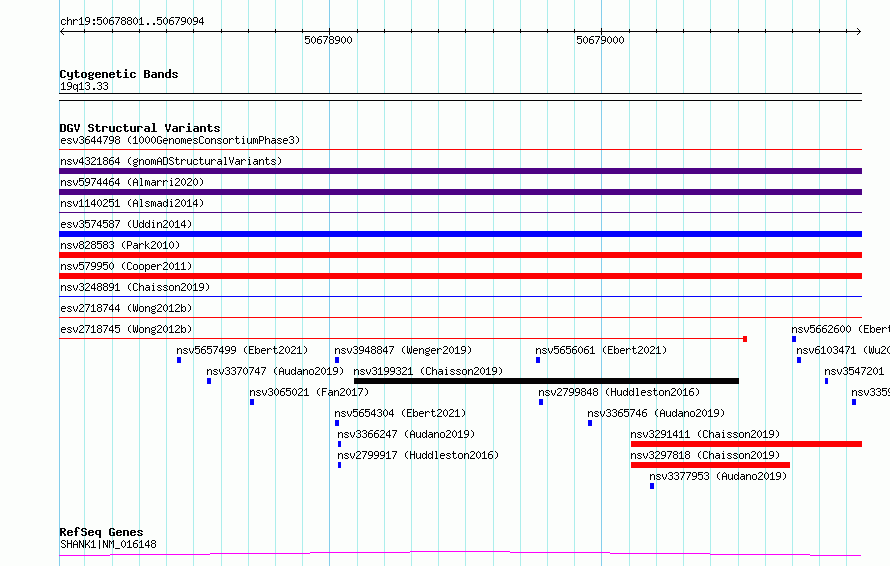Click the esv3644798 1000GenomesConsortiumPhase3 variant label
Screen dimensions: 890x566
(180, 140)
